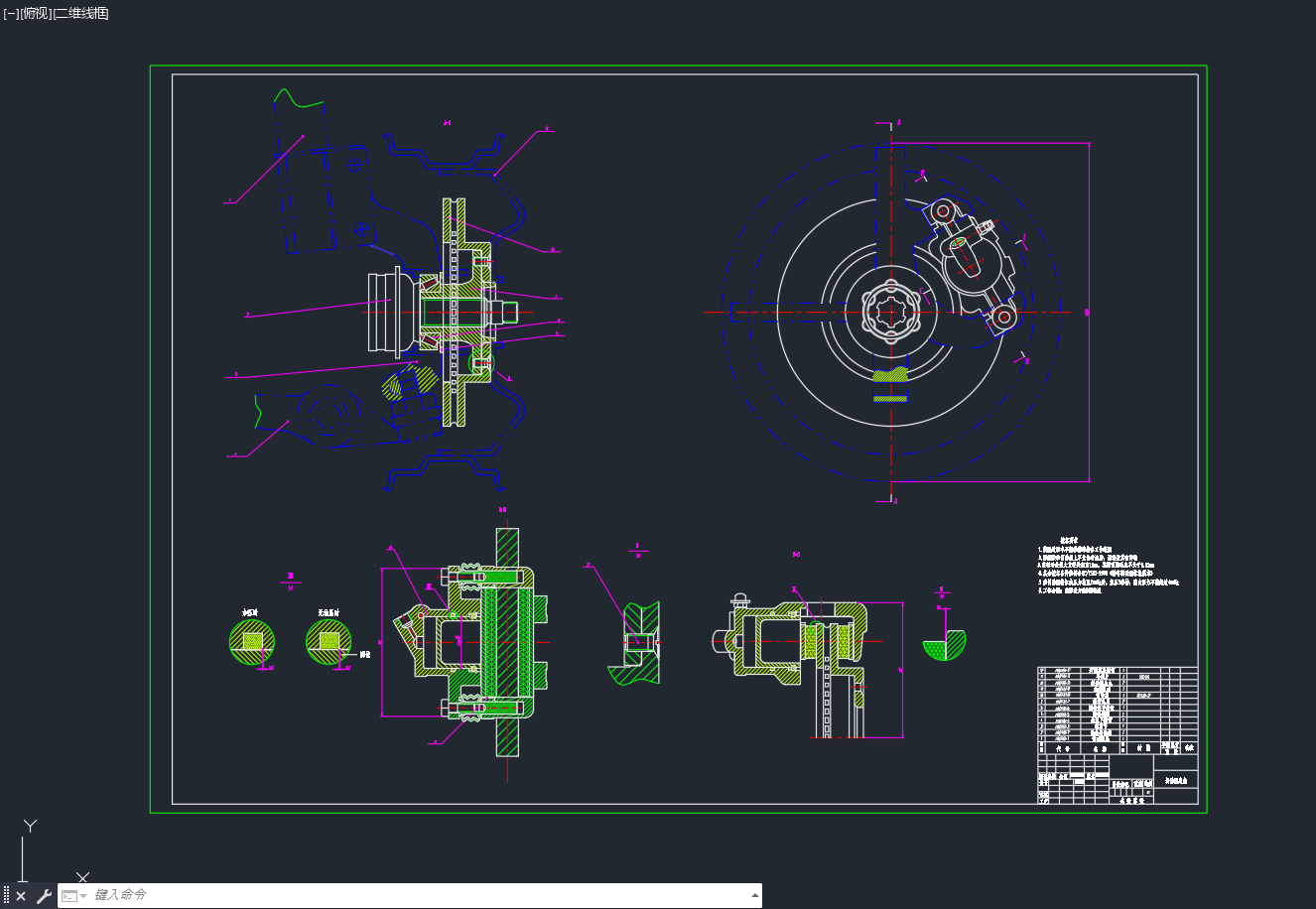Click the 键入命令 command input field
The width and height of the screenshot is (1316, 909).
(x=417, y=895)
